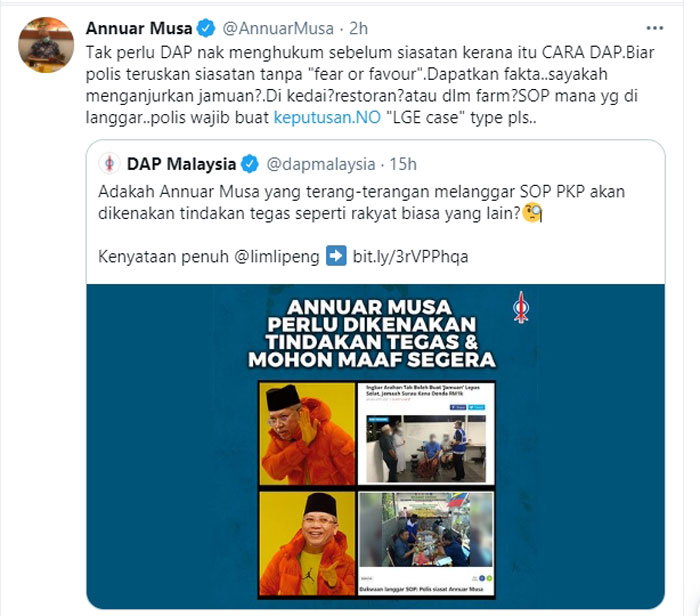Click the DAP rocket logo on banner

521,307
